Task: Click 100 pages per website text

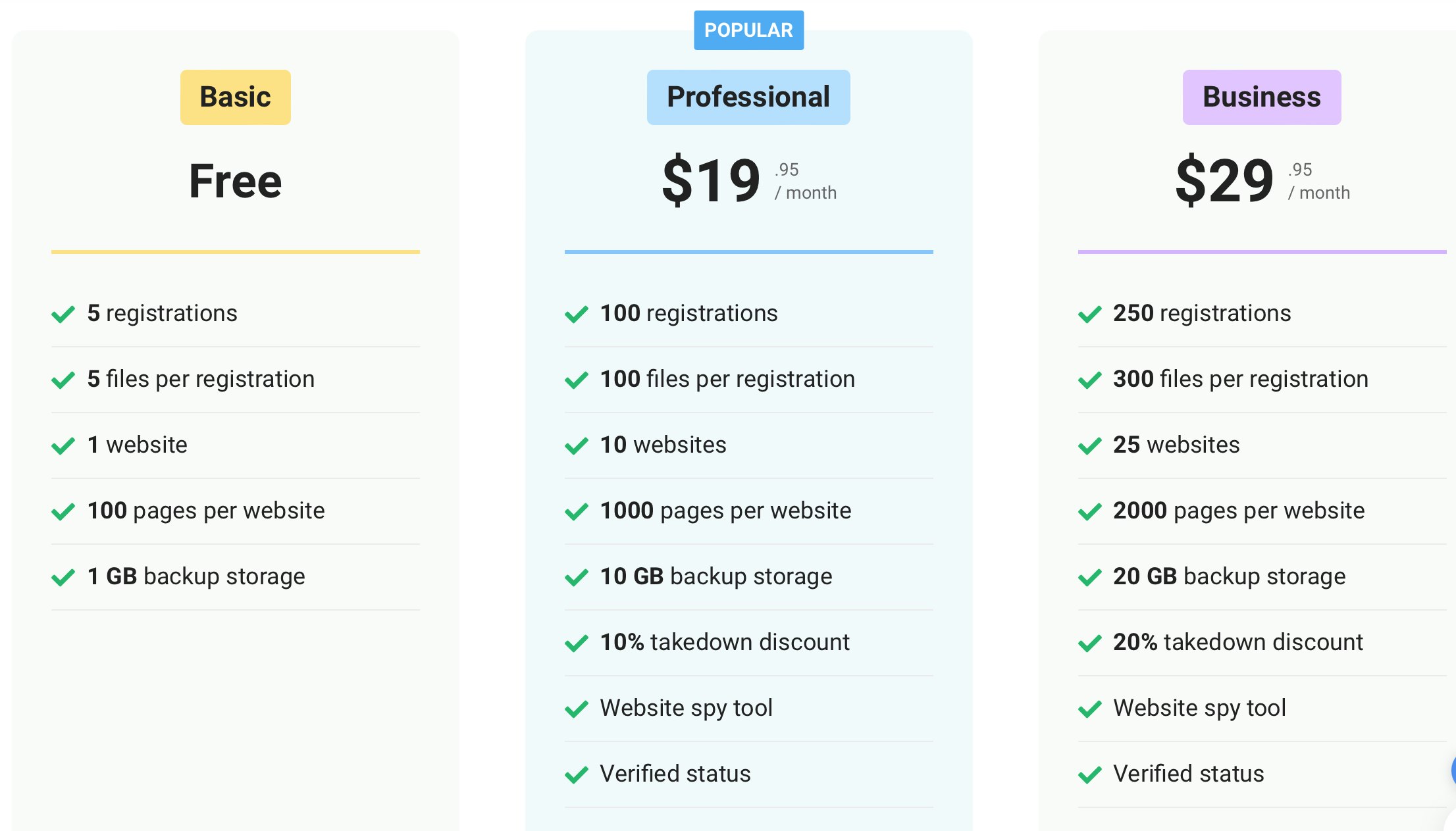Action: [x=206, y=511]
